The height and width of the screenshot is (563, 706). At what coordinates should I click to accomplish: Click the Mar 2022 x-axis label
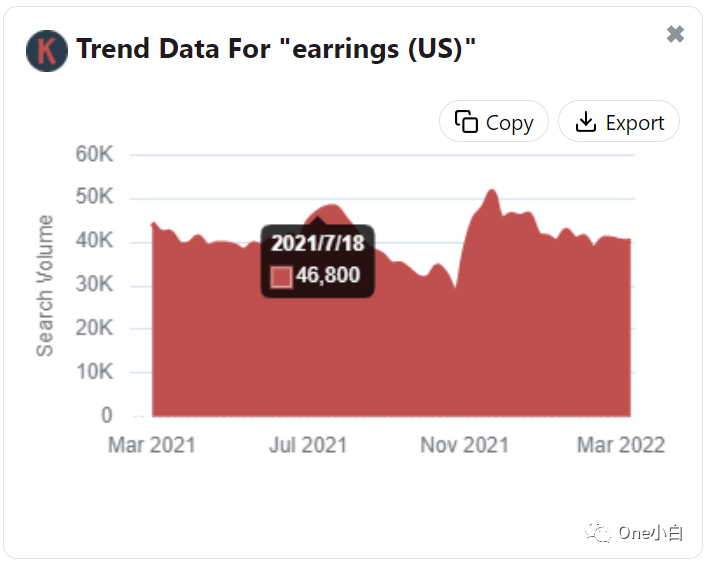pyautogui.click(x=620, y=444)
